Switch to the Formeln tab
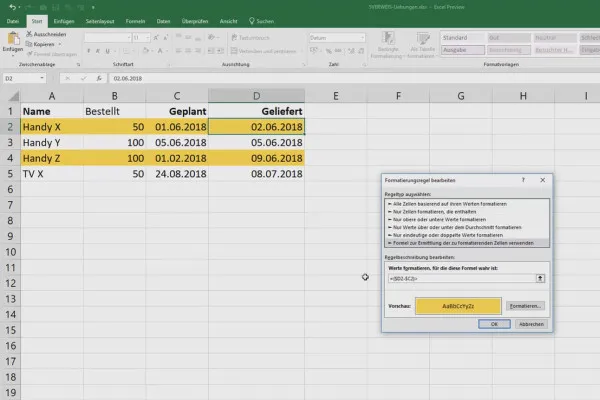This screenshot has width=600, height=400. [135, 21]
